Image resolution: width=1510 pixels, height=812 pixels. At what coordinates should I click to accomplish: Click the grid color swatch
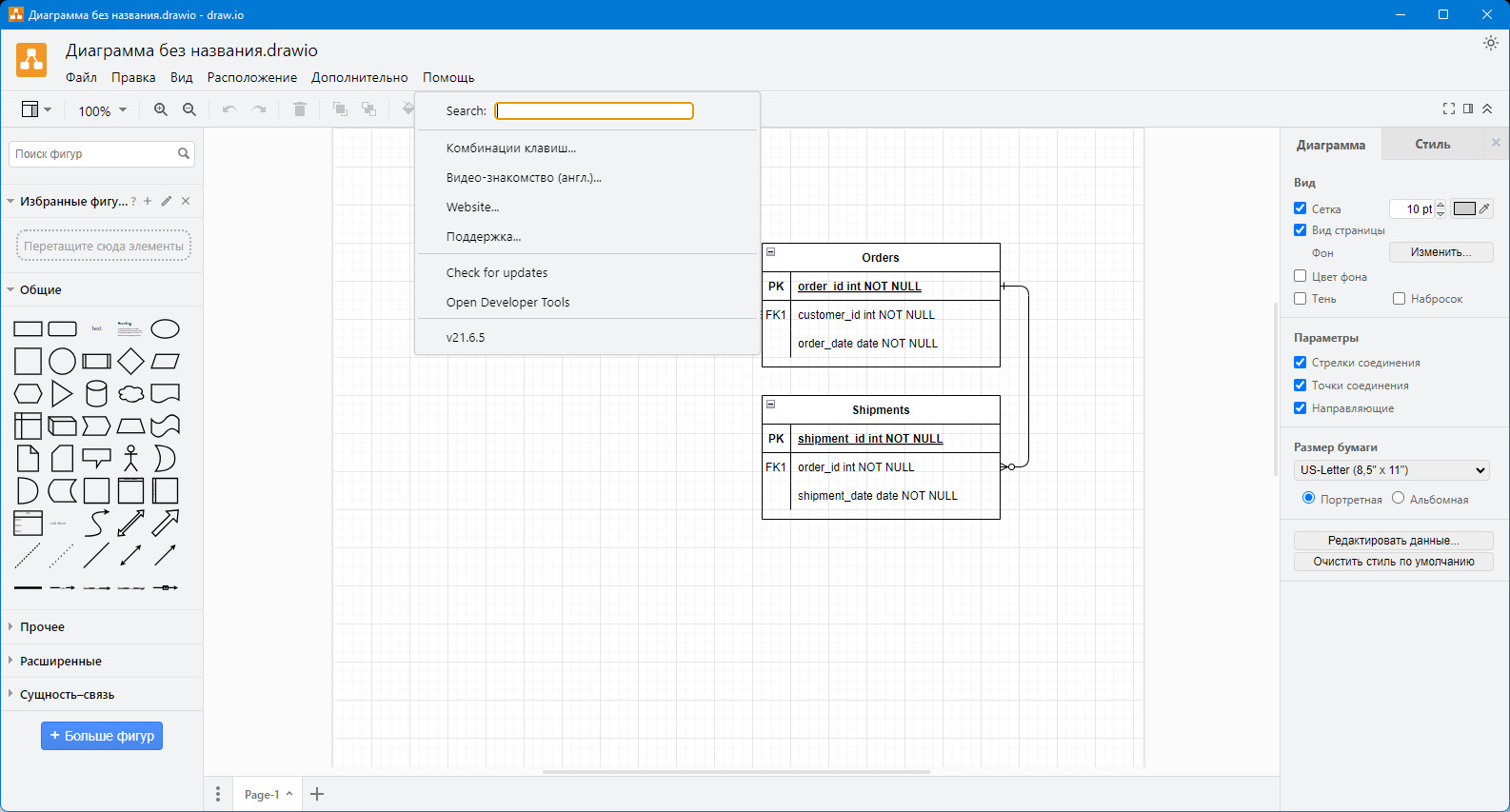pyautogui.click(x=1464, y=208)
